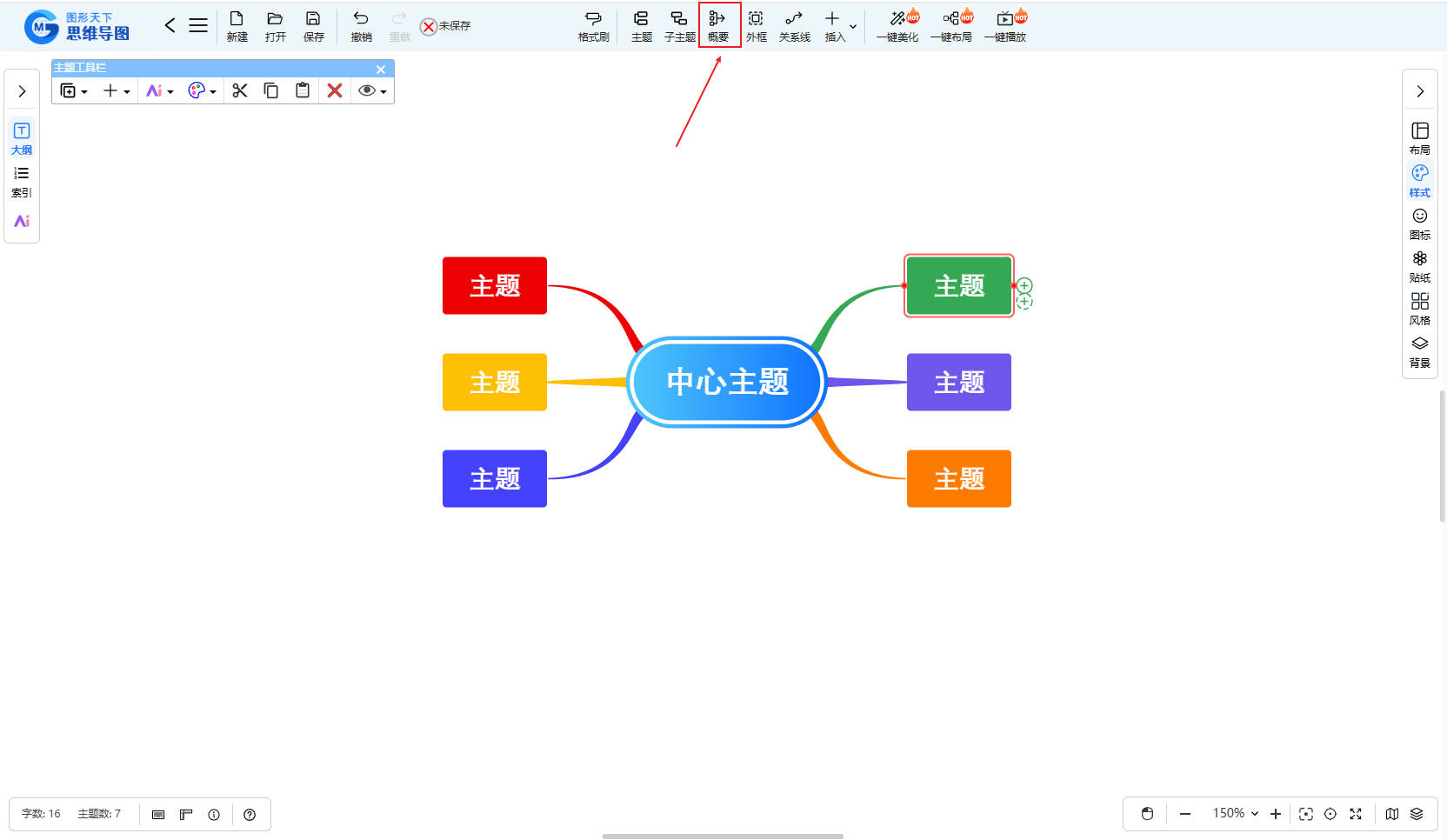The height and width of the screenshot is (840, 1447).
Task: Toggle fullscreen mode in bottom bar
Action: [x=1355, y=814]
